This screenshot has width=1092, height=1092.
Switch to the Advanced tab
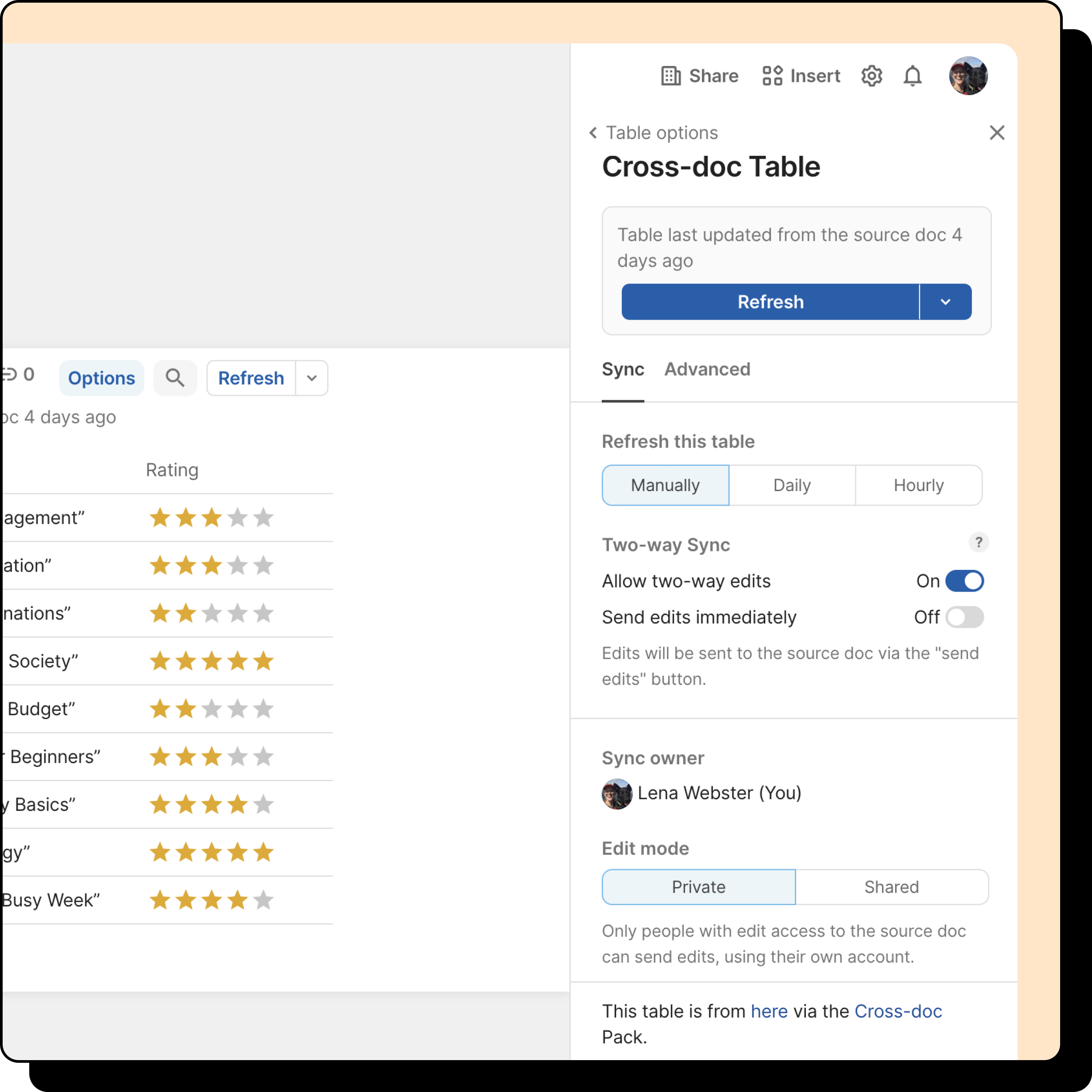point(707,369)
